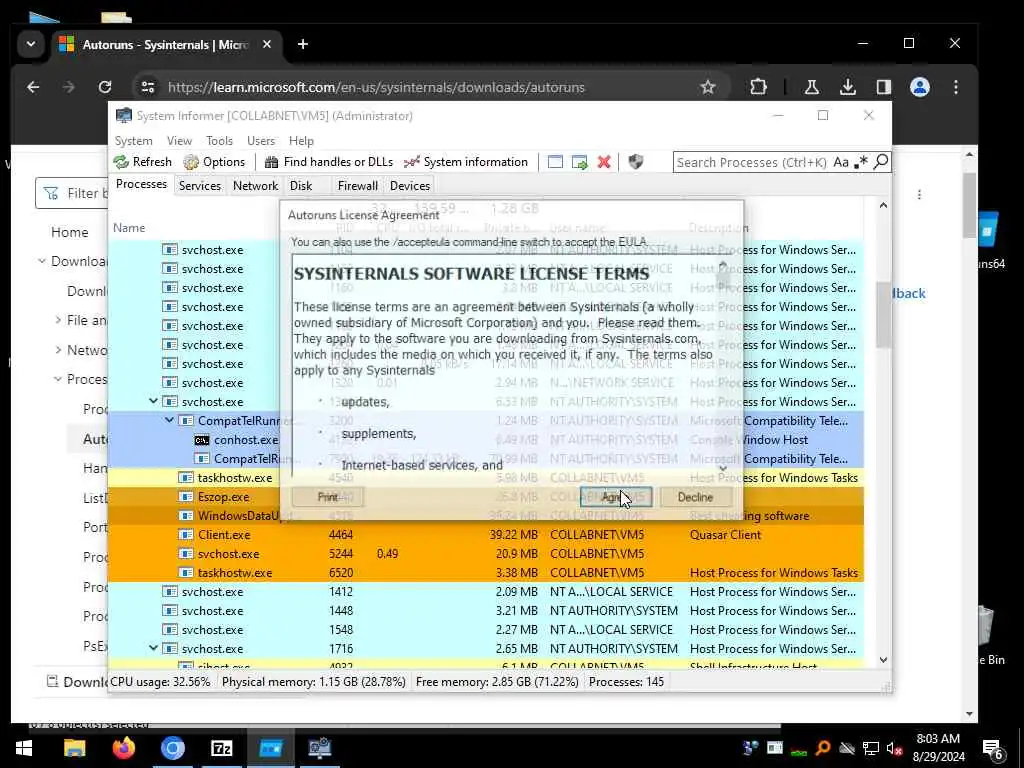
Task: Select svchost.exe with PID 1412
Action: [485, 592]
